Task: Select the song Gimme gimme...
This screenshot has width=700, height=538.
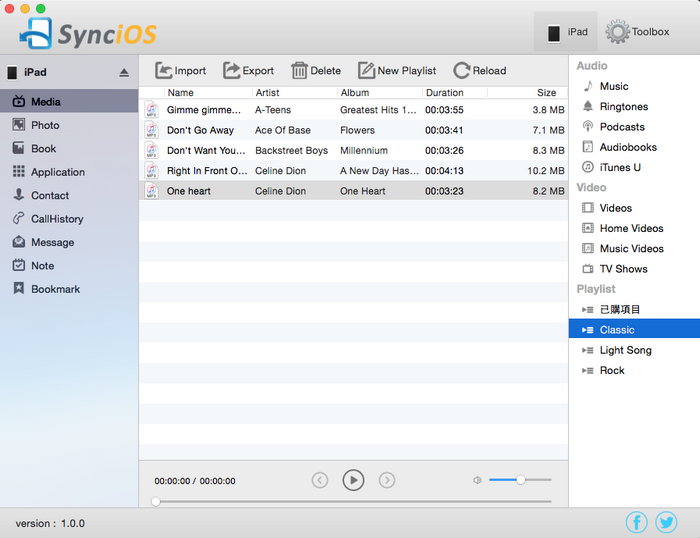Action: tap(353, 110)
